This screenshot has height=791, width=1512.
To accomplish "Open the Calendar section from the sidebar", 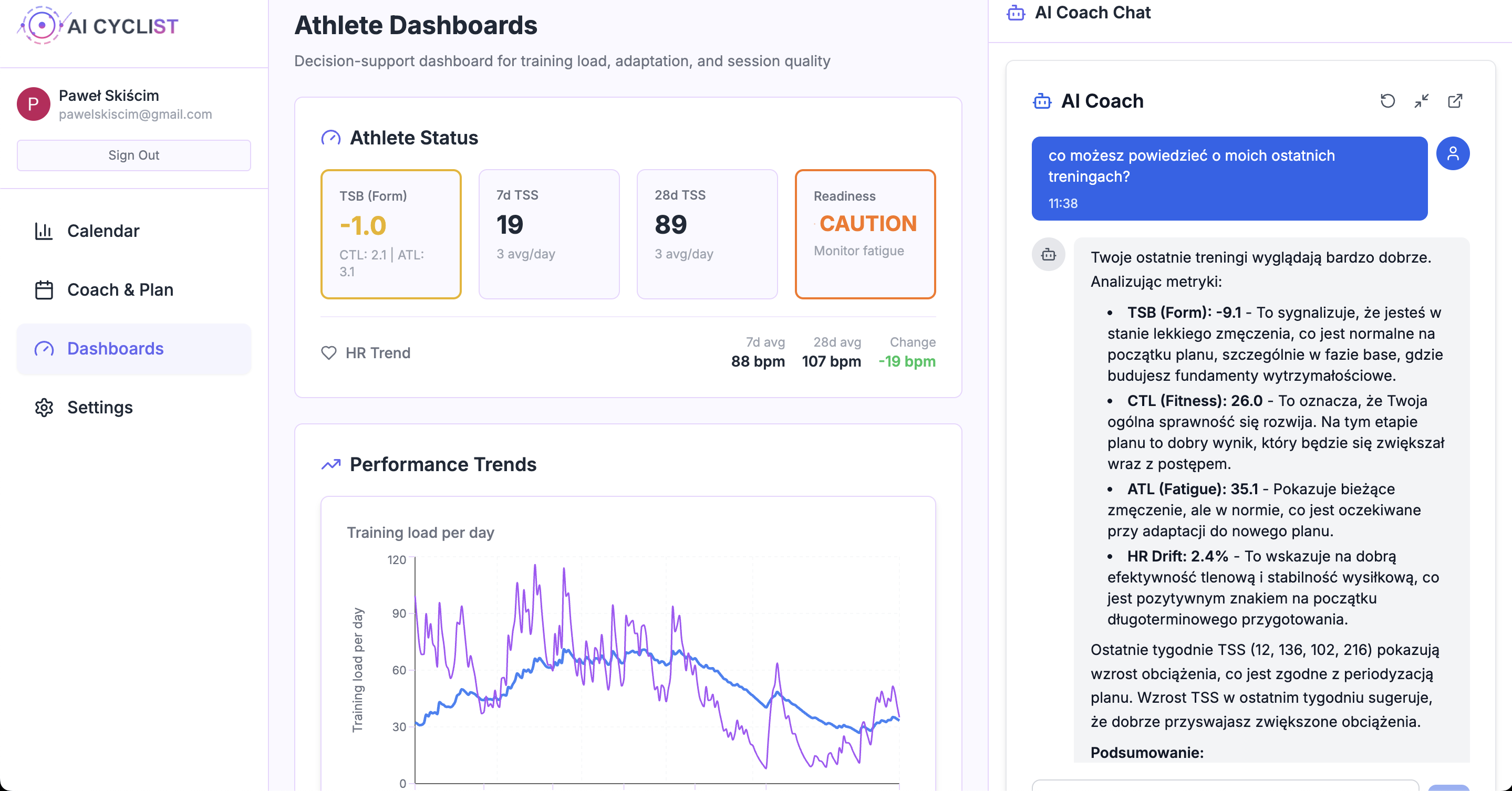I will (103, 231).
